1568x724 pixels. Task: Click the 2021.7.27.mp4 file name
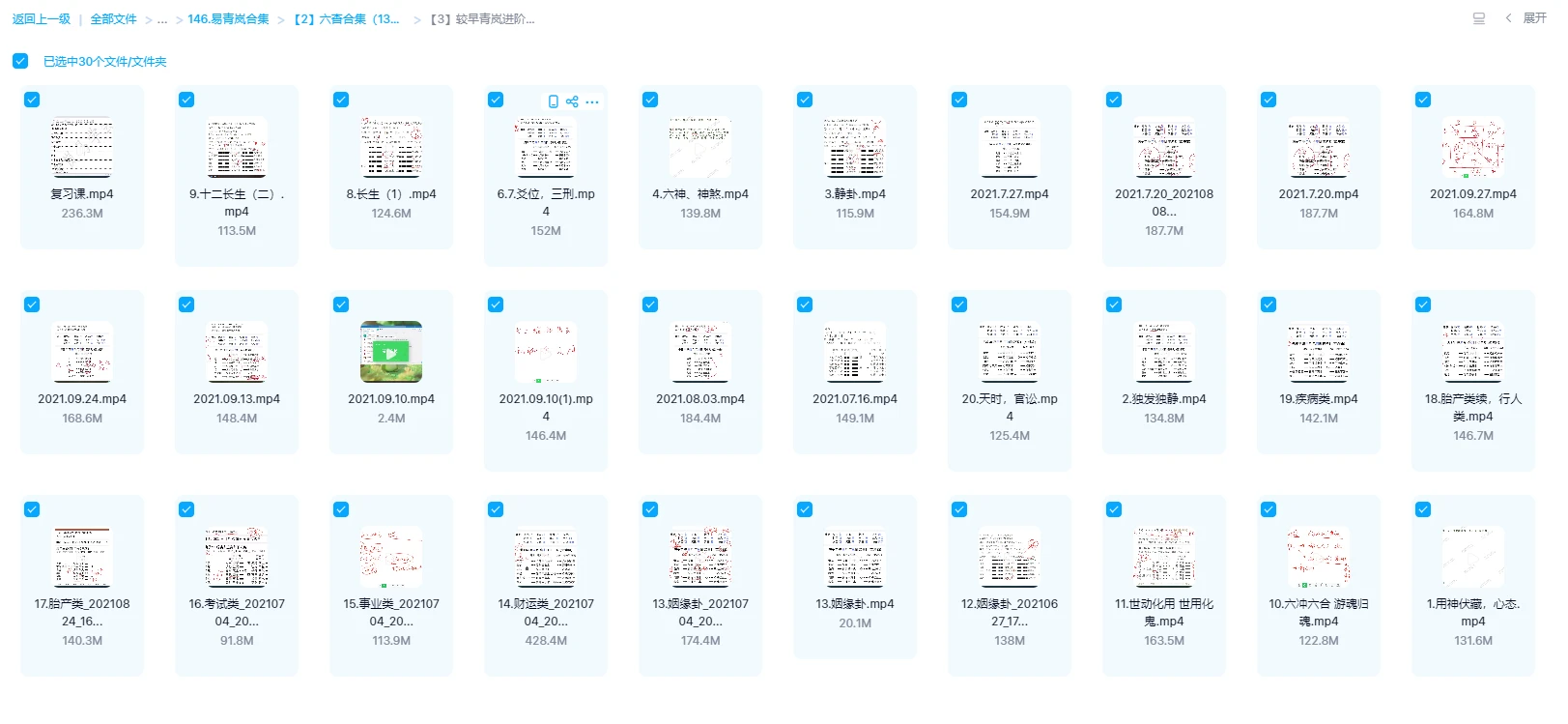[1009, 194]
